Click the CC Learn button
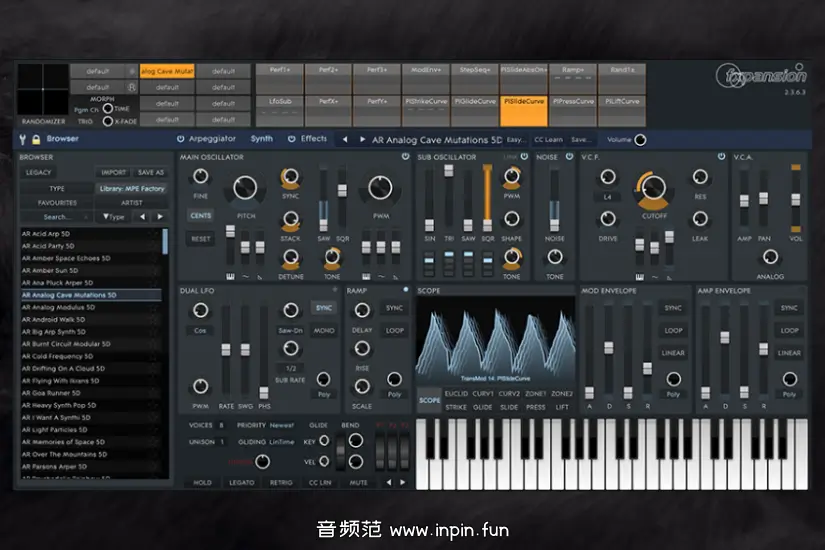 pos(548,140)
